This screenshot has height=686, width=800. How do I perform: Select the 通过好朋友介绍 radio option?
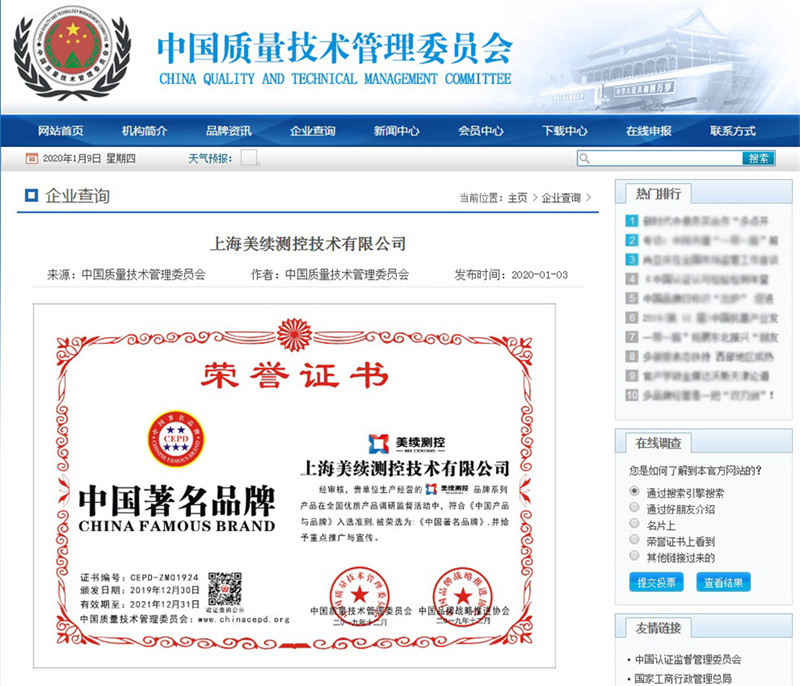pyautogui.click(x=634, y=508)
